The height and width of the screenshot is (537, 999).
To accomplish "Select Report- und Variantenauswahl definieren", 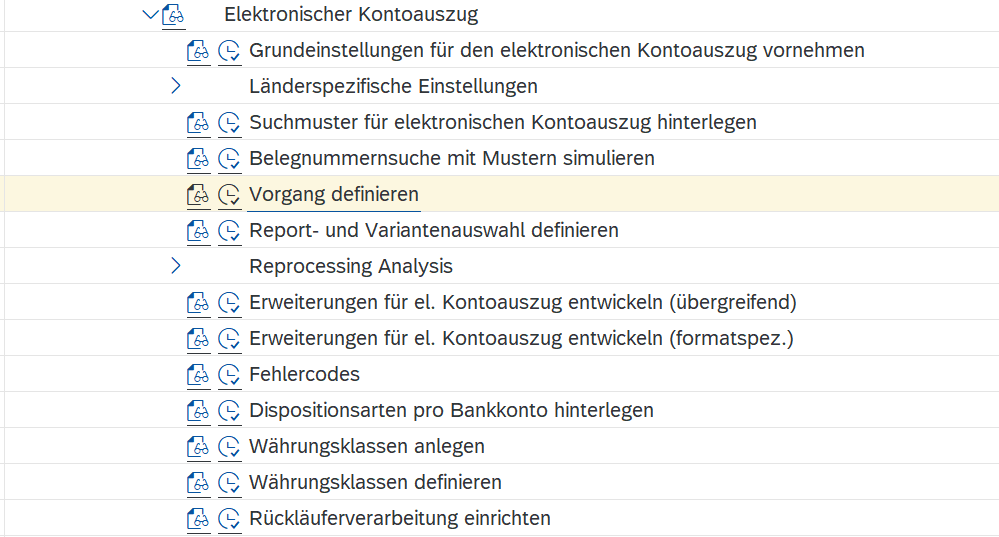I will coord(434,230).
